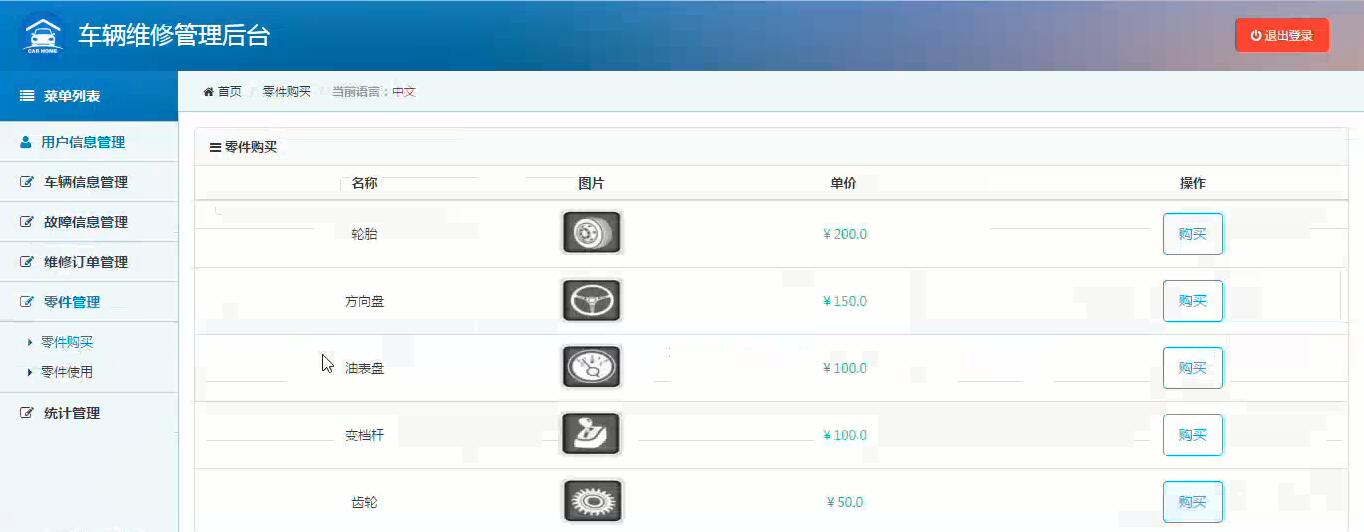Viewport: 1364px width, 532px height.
Task: Click the ¥100.0 price in the 变档杆 row
Action: 844,435
